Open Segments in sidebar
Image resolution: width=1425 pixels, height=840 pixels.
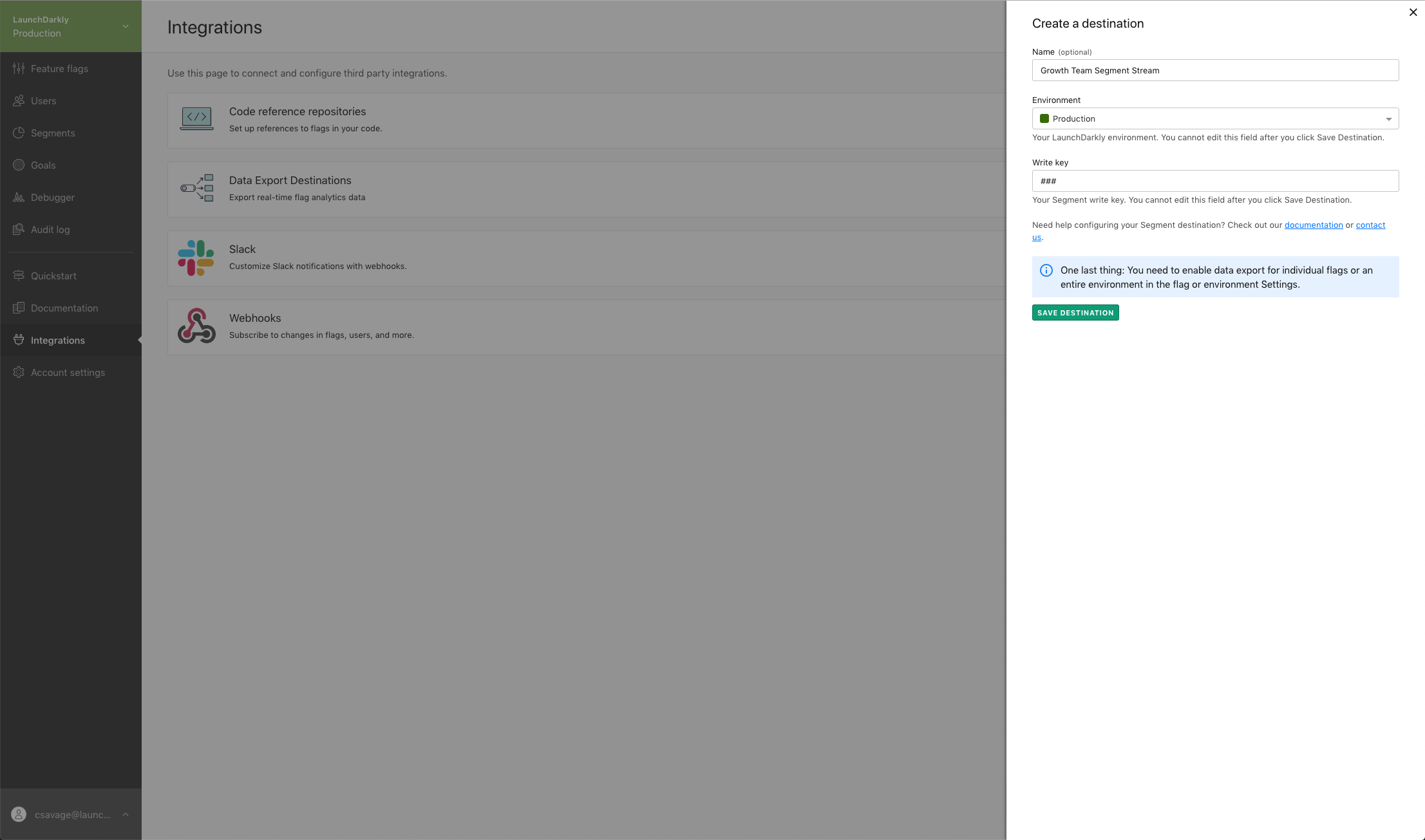tap(71, 133)
